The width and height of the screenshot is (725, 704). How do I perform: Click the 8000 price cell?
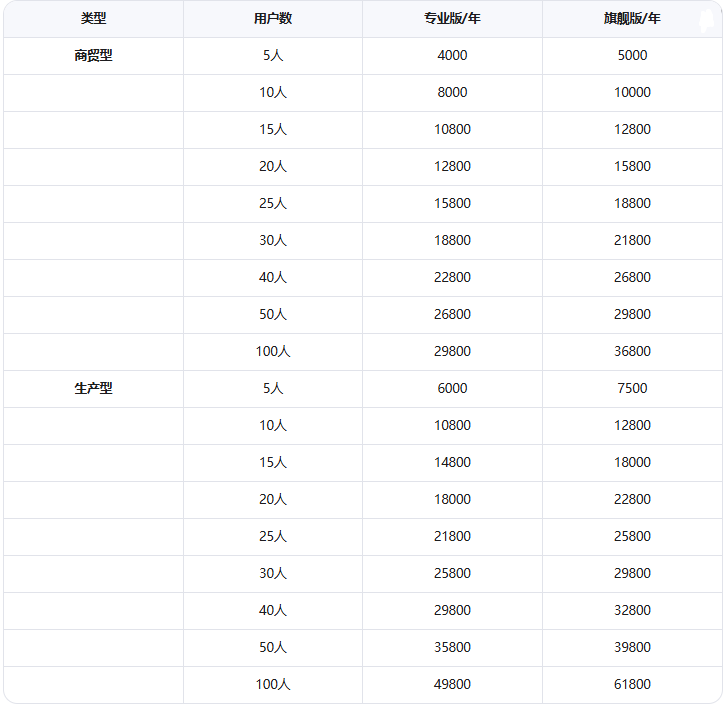click(x=452, y=92)
